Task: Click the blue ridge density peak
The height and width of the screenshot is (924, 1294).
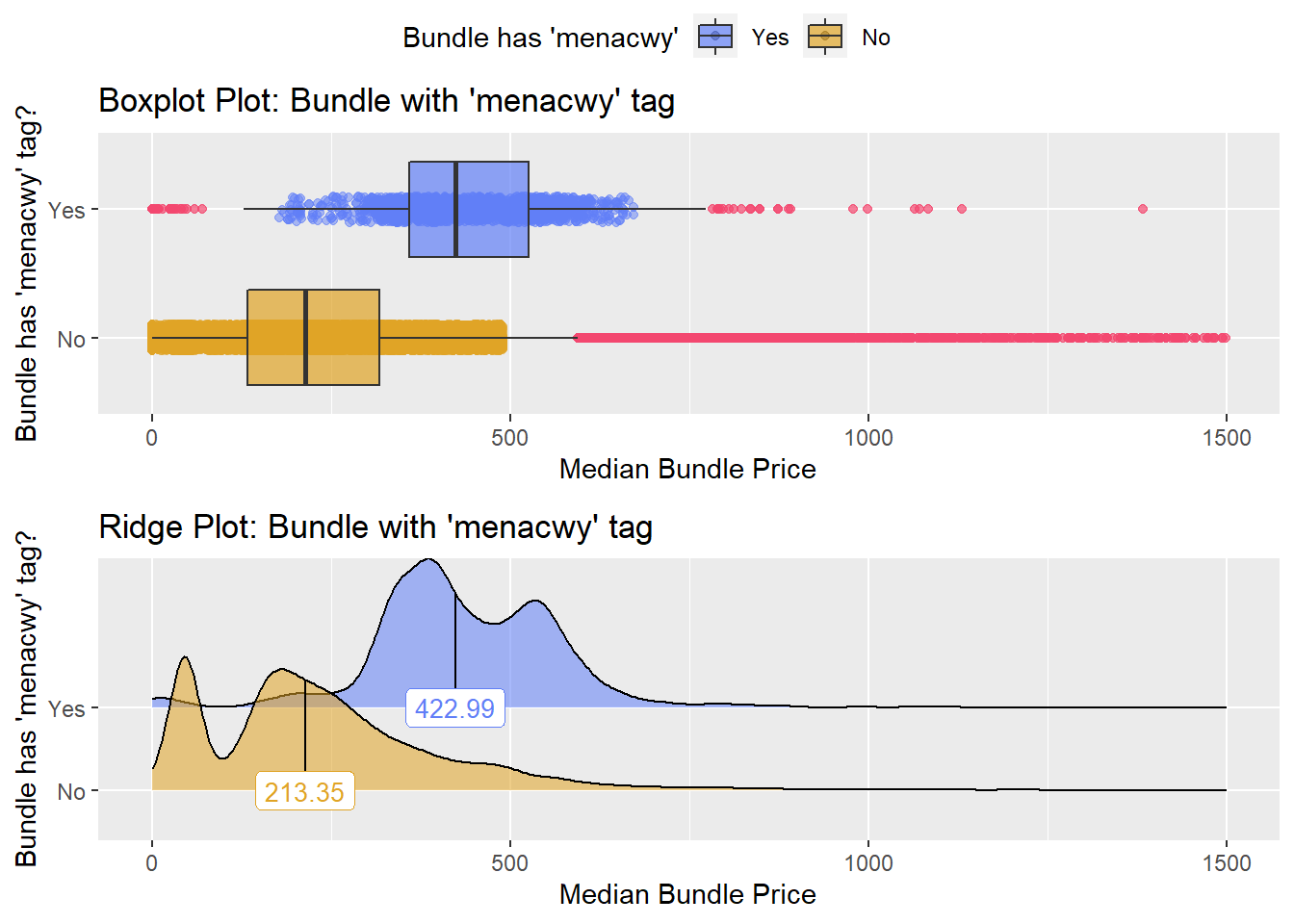Action: pos(427,561)
